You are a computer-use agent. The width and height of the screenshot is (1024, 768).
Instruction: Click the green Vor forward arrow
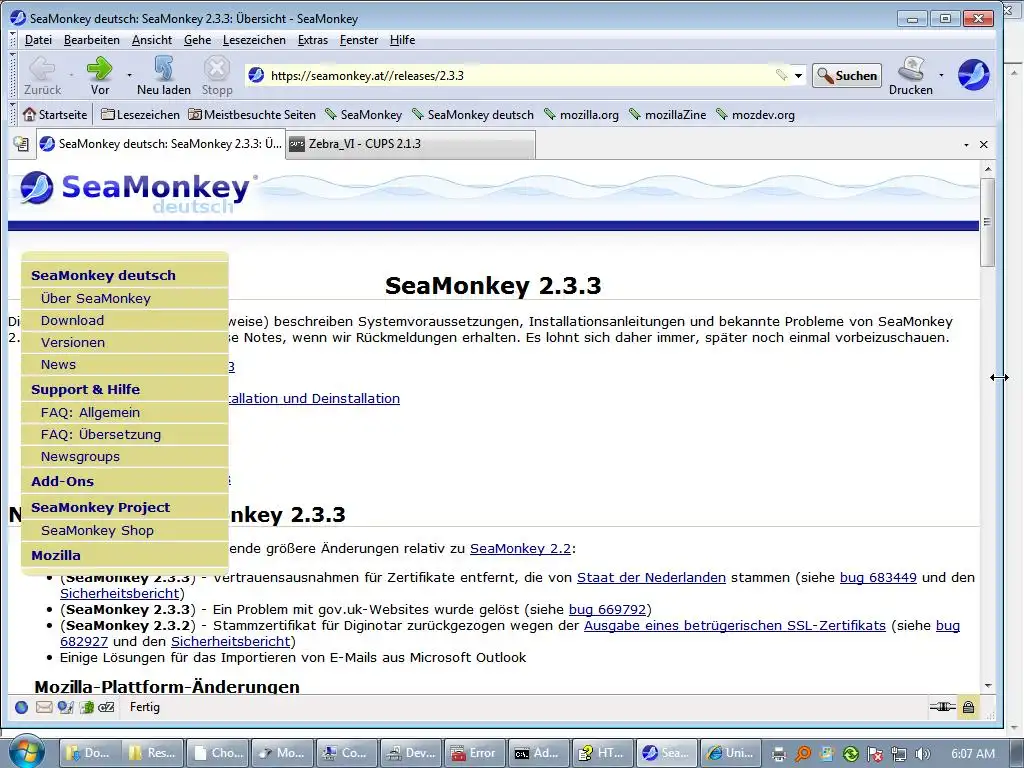click(x=99, y=76)
